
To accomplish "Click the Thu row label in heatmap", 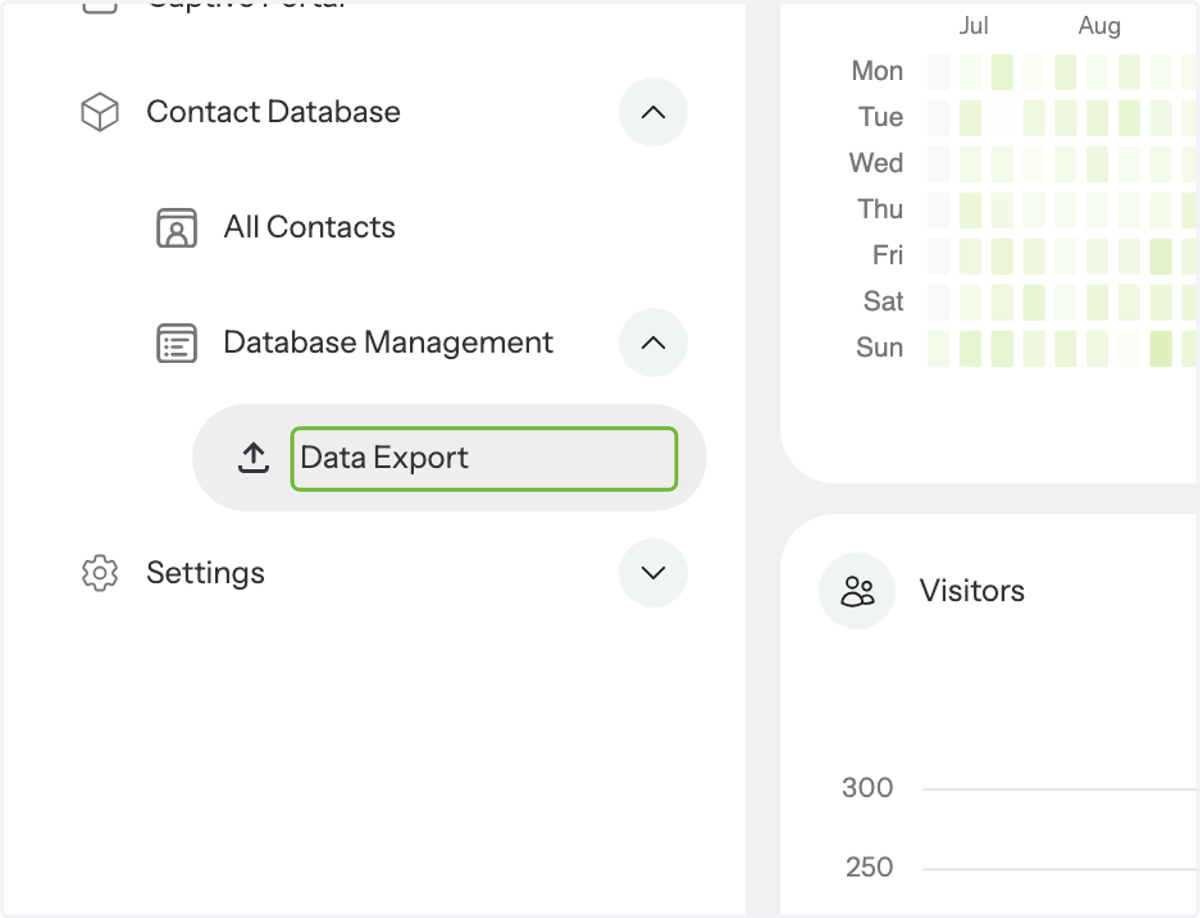I will (x=880, y=209).
